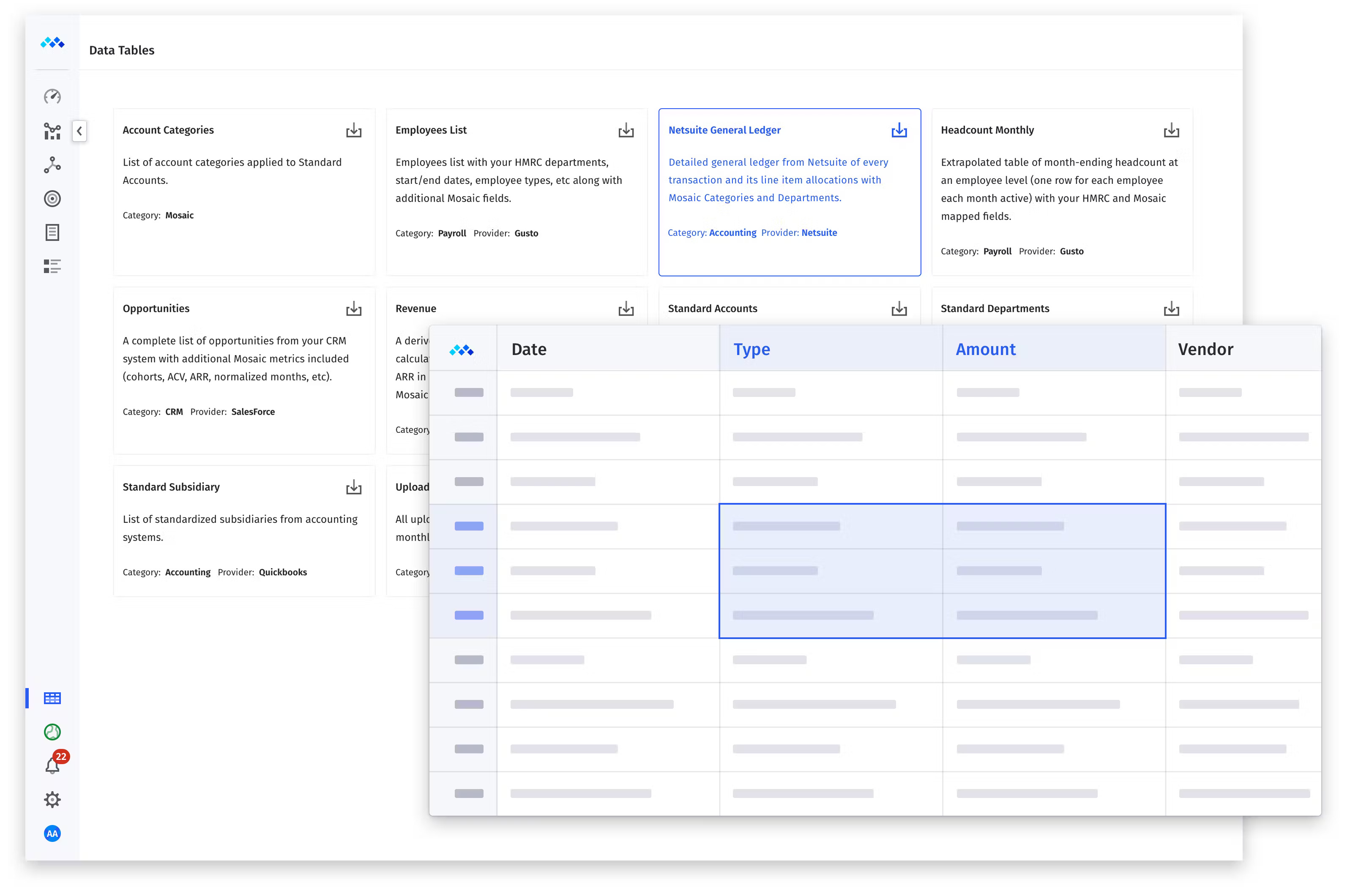Click the target goals icon in sidebar

coord(52,199)
